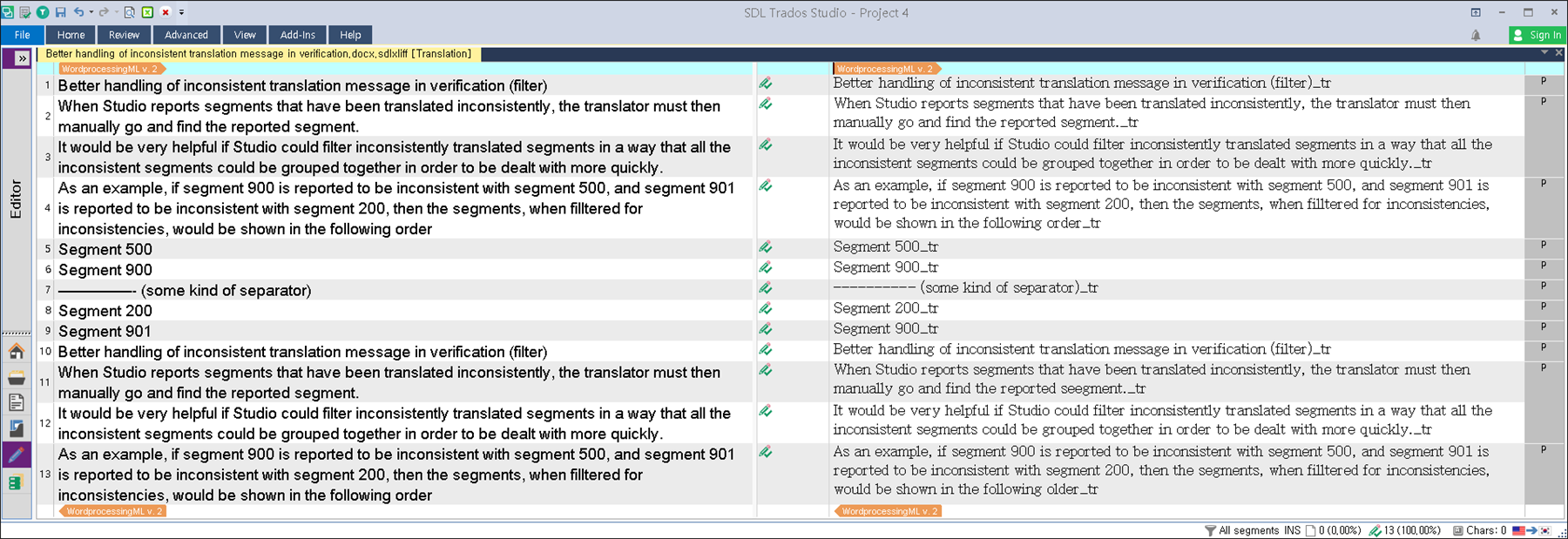Click target text "Segment 500_tr"
The height and width of the screenshot is (539, 1568).
885,247
